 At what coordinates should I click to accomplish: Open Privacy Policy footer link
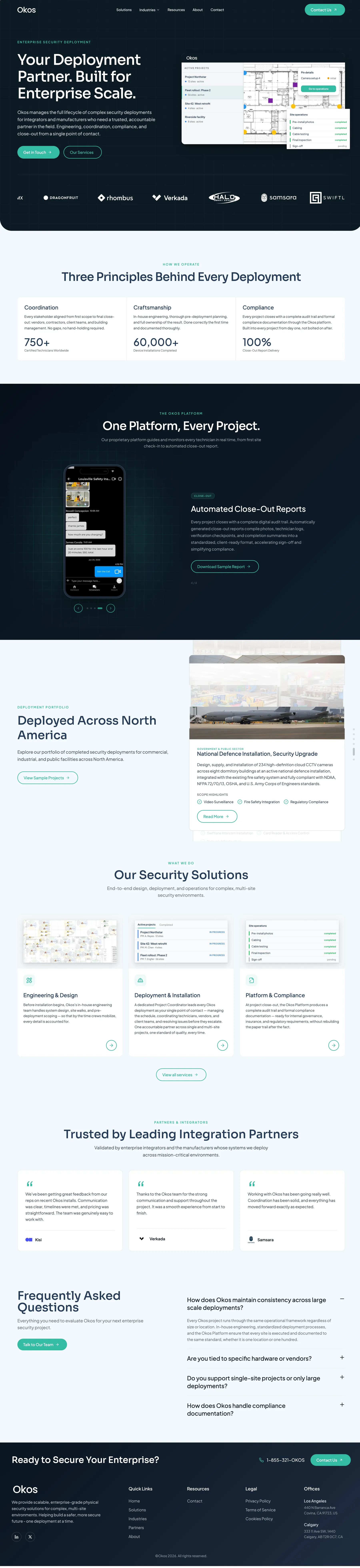258,1501
